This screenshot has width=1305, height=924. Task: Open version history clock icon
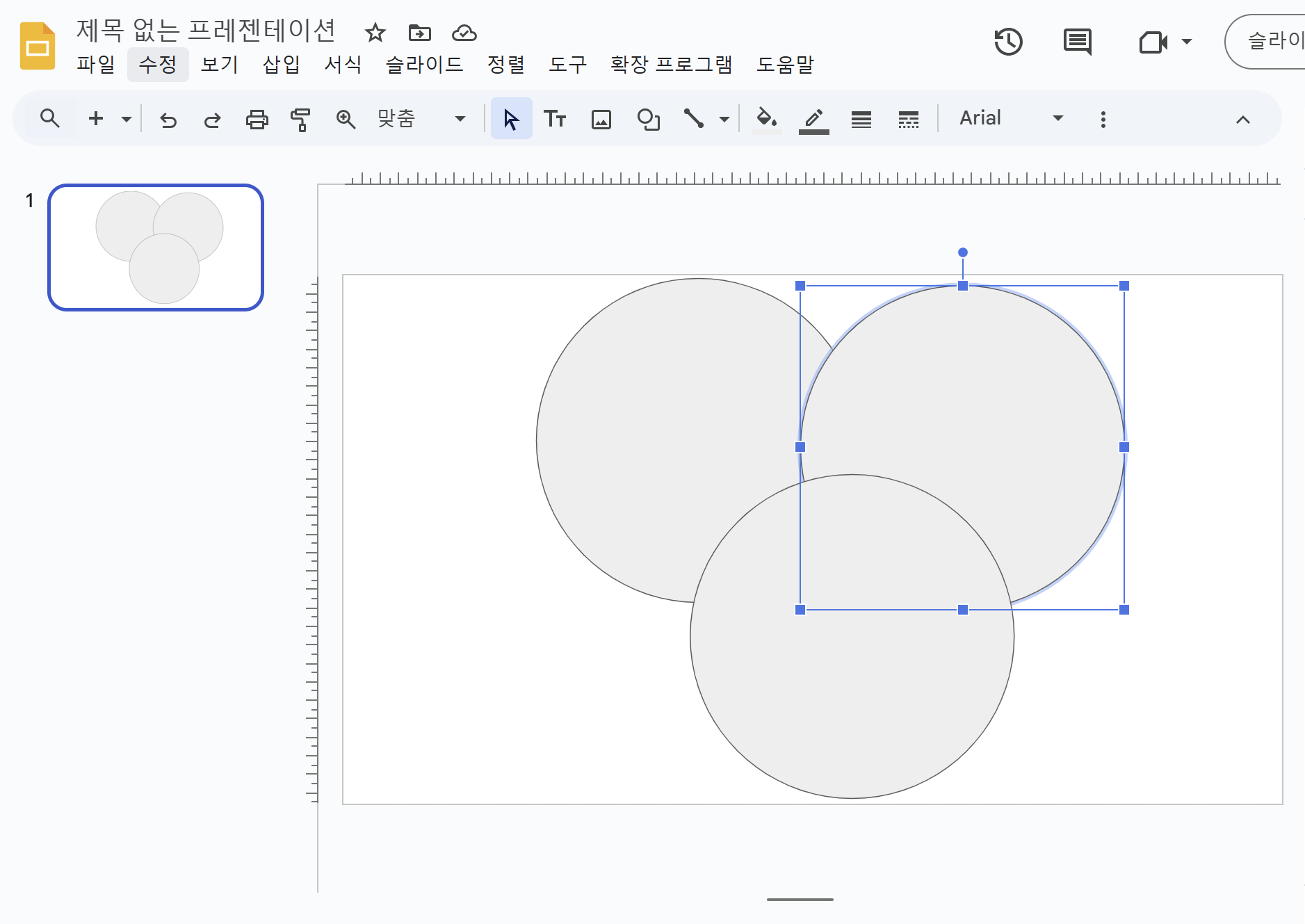click(x=1008, y=42)
